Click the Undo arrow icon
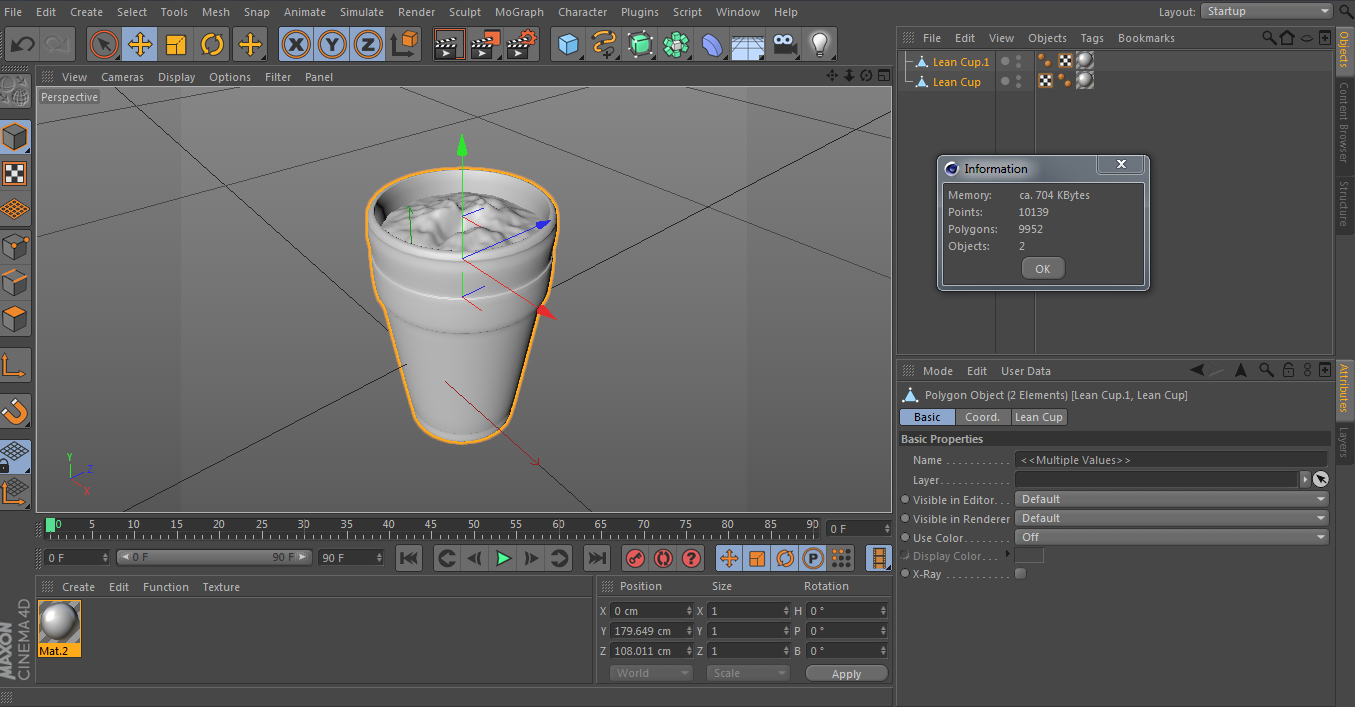The height and width of the screenshot is (707, 1355). pos(22,45)
